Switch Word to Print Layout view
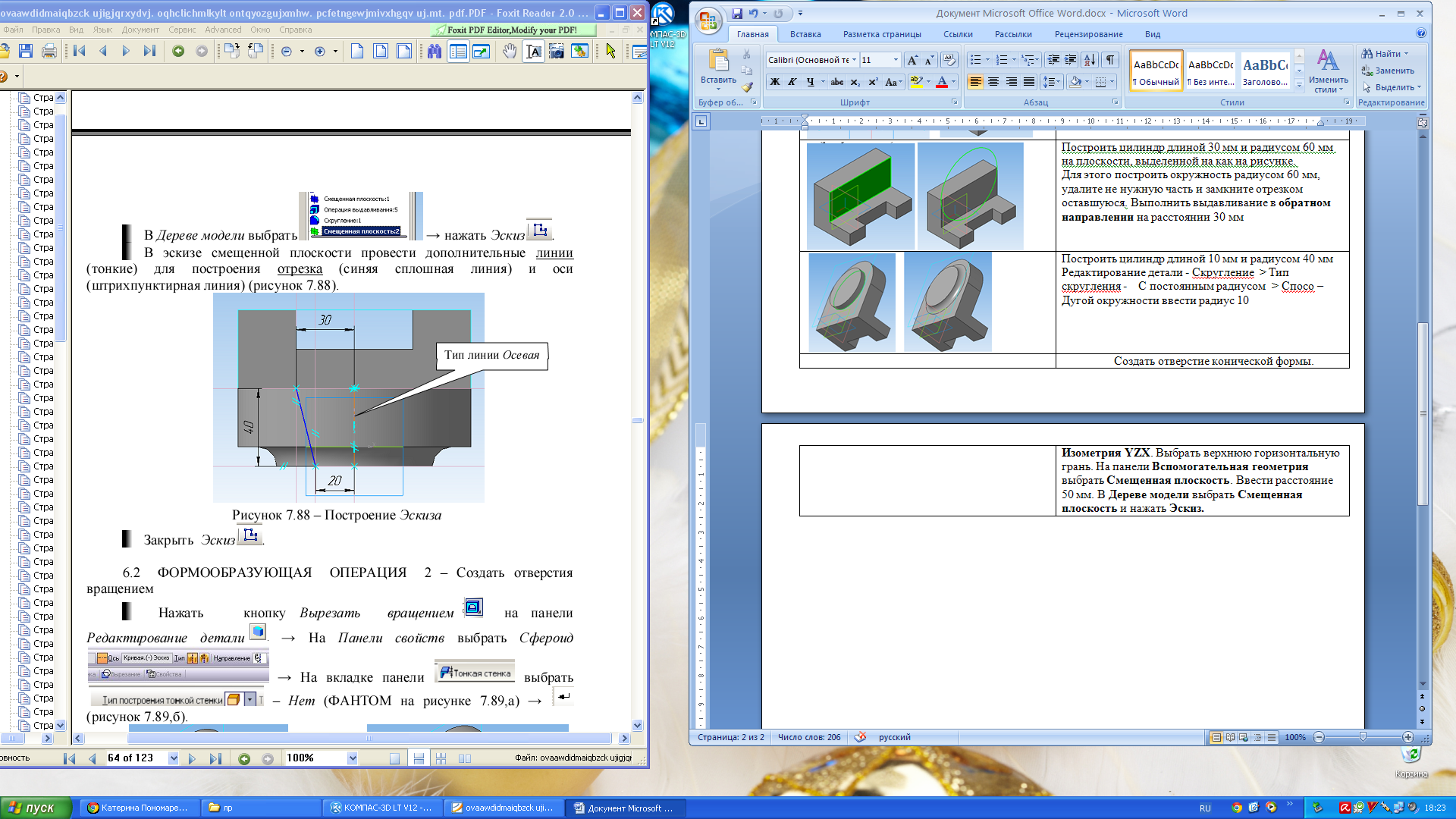 pyautogui.click(x=1216, y=737)
